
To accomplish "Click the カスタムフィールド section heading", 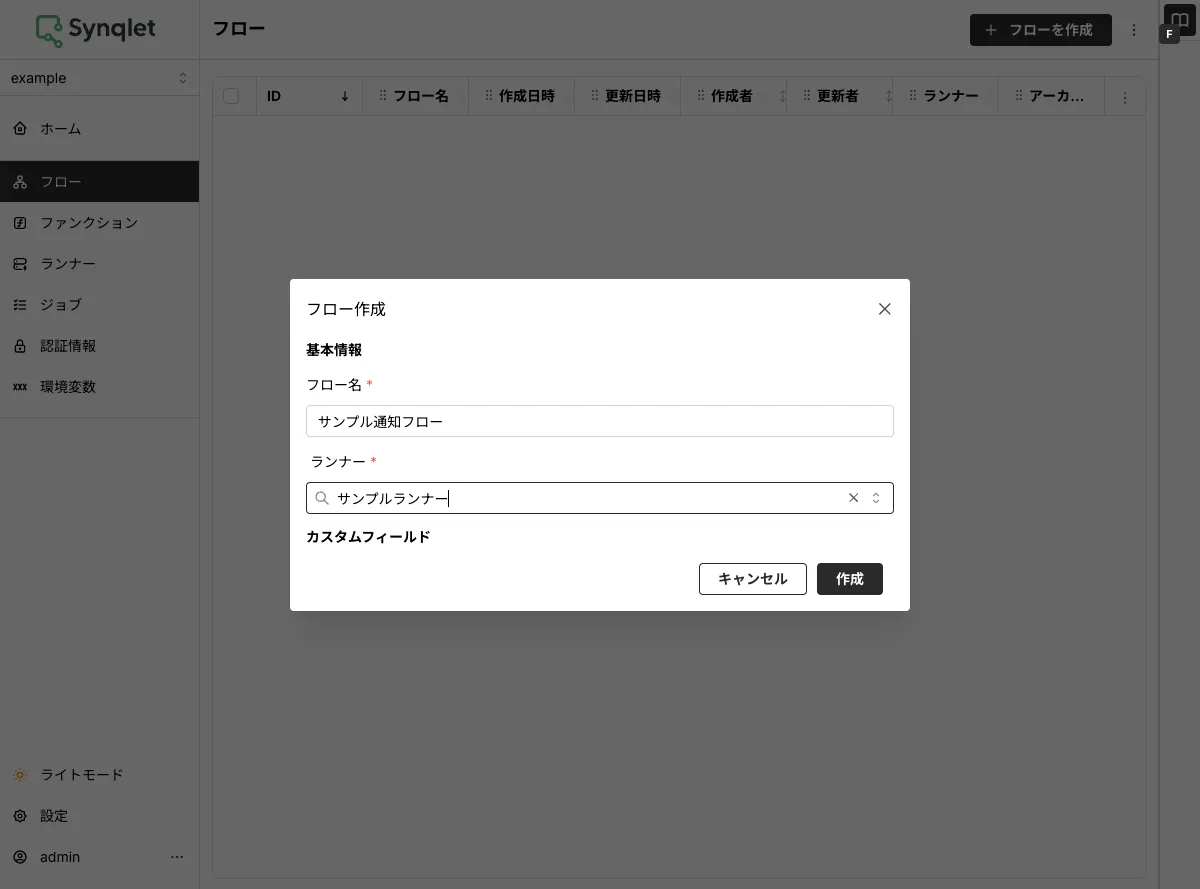I will (x=368, y=537).
